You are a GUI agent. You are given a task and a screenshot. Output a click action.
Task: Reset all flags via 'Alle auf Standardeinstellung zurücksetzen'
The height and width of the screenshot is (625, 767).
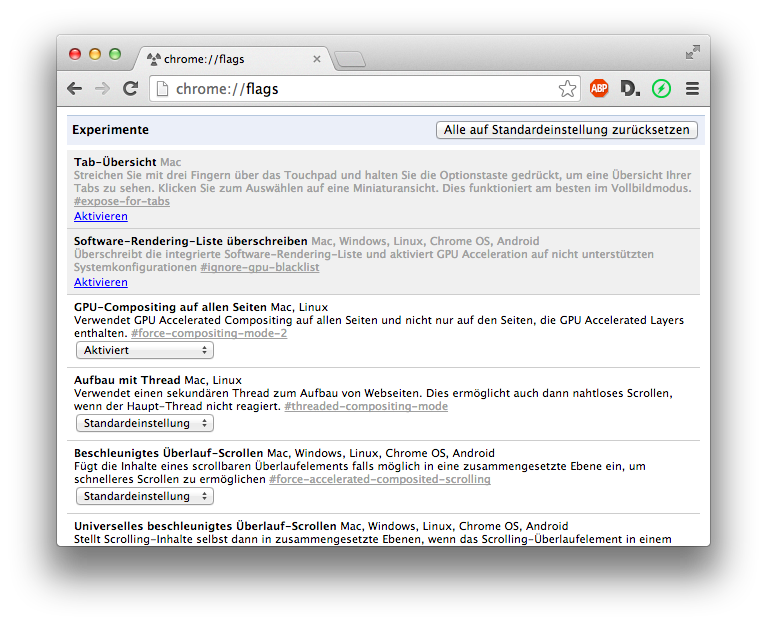(x=566, y=130)
